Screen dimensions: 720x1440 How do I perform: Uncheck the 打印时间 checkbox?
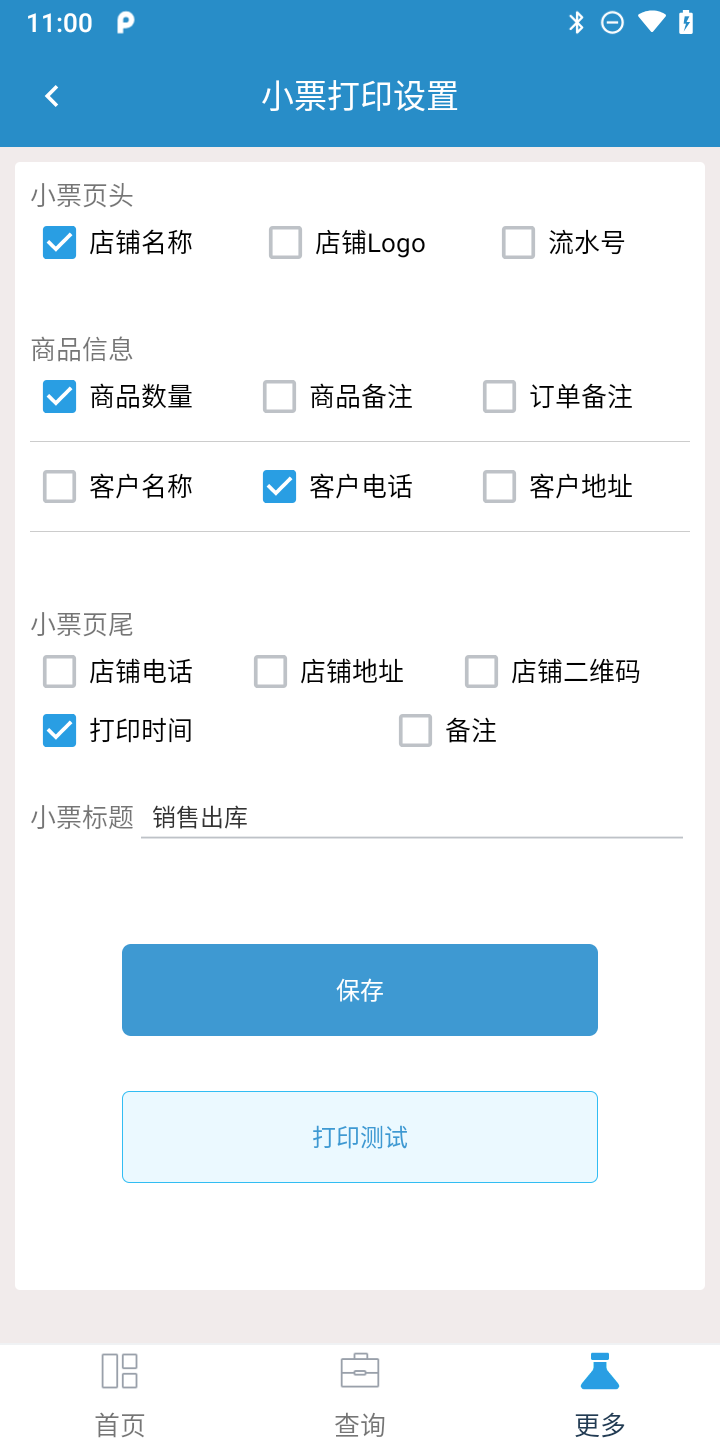60,731
